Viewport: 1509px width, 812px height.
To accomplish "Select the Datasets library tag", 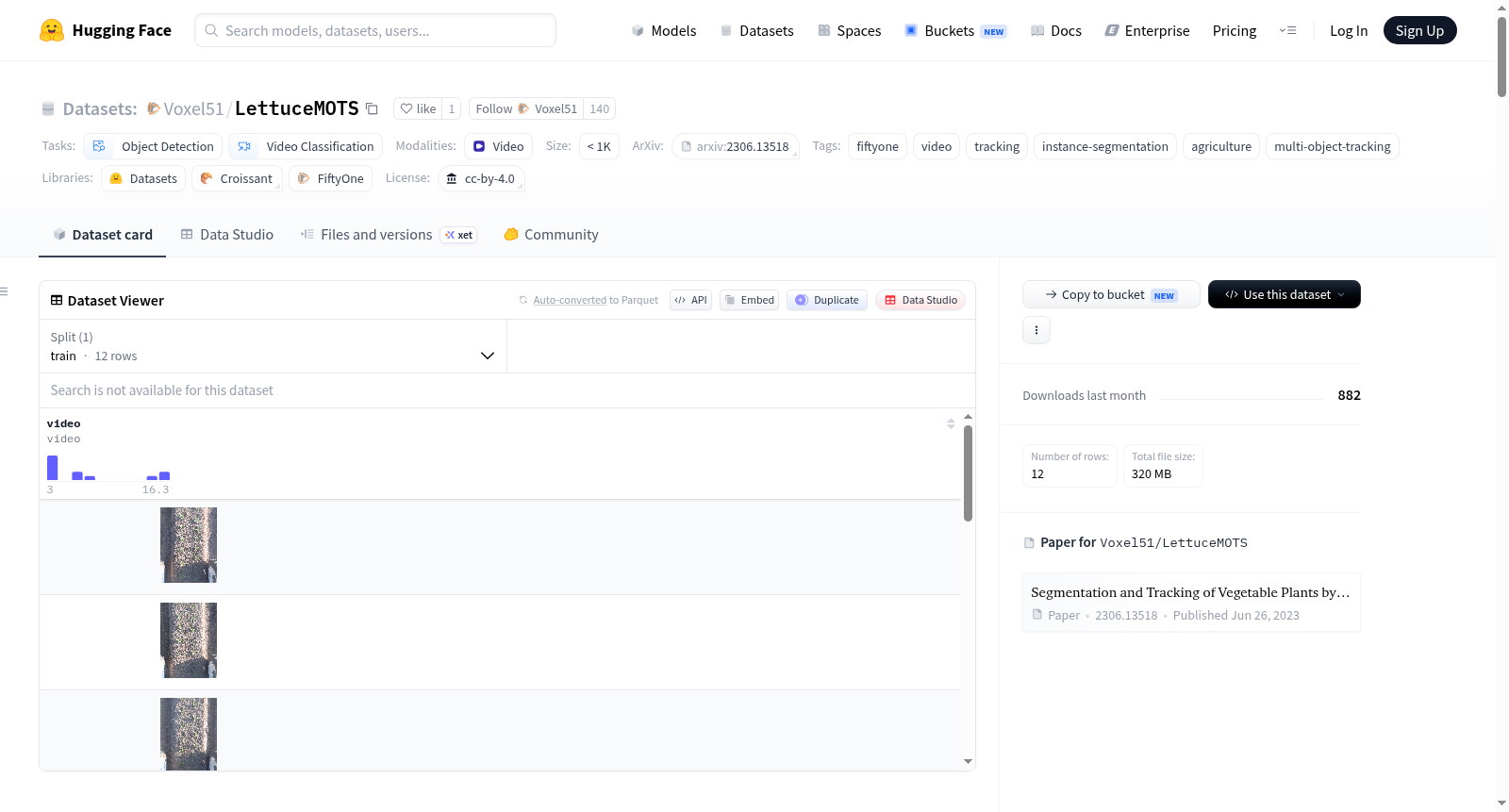I will coord(143,178).
